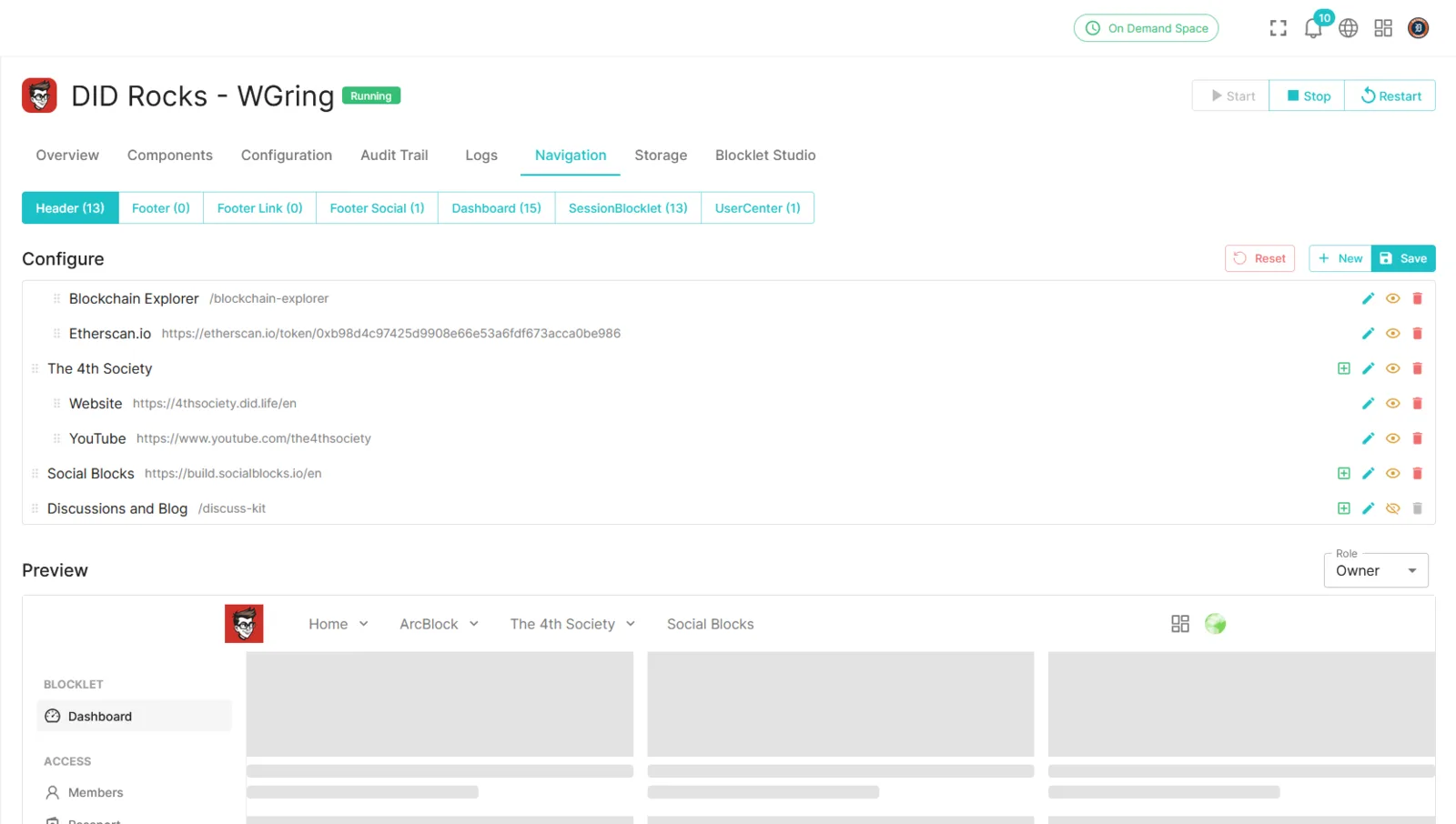Delete the Discussions and Blog item
The width and height of the screenshot is (1456, 824).
coord(1417,508)
